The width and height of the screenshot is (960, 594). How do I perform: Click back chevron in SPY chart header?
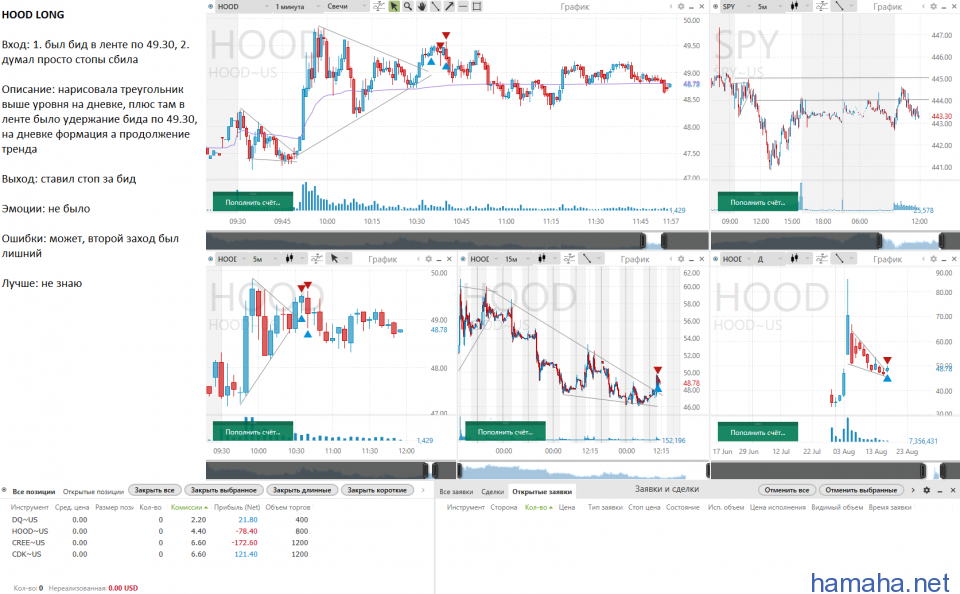point(923,6)
